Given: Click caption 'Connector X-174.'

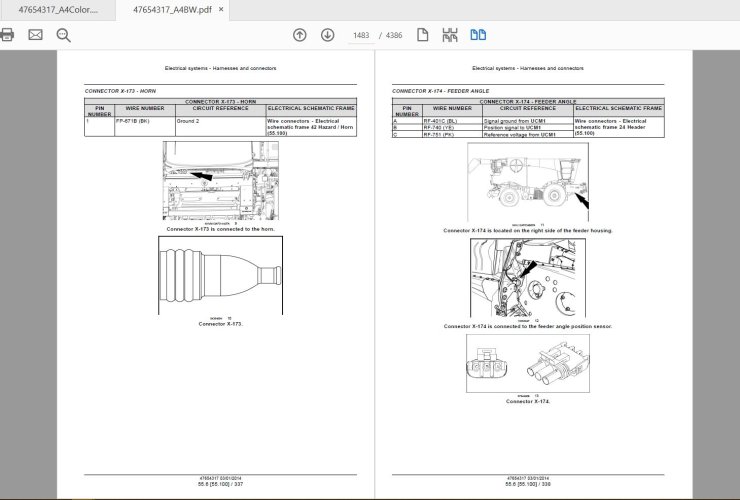Looking at the screenshot, I should tap(528, 401).
